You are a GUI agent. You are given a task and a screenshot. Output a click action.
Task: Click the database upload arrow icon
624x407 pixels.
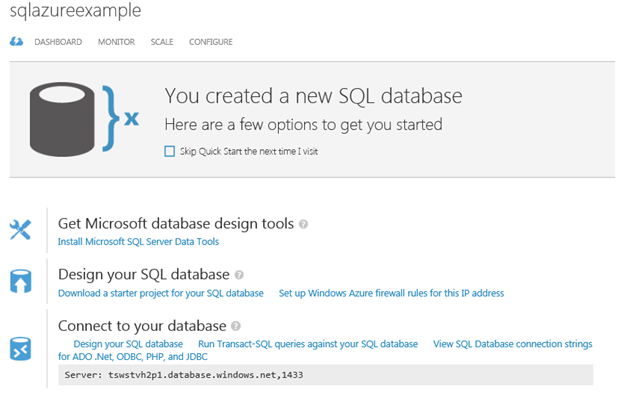pos(20,281)
